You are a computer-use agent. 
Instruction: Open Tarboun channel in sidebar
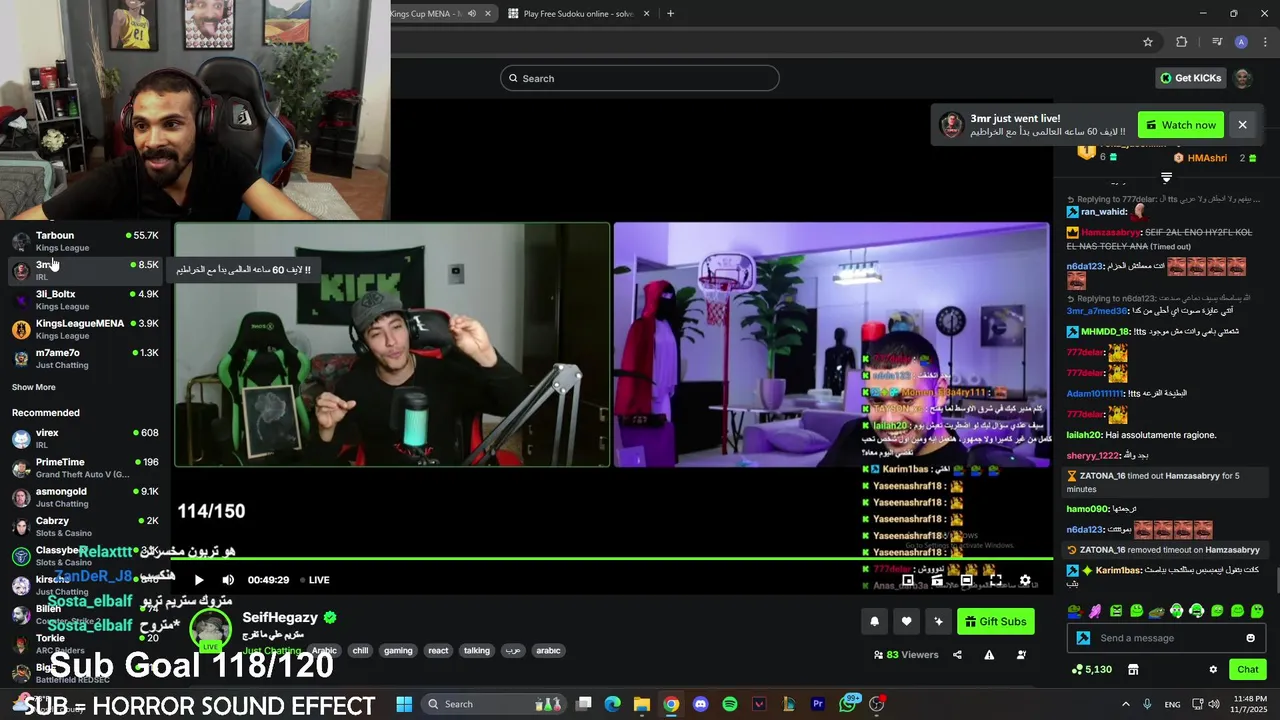click(x=85, y=241)
